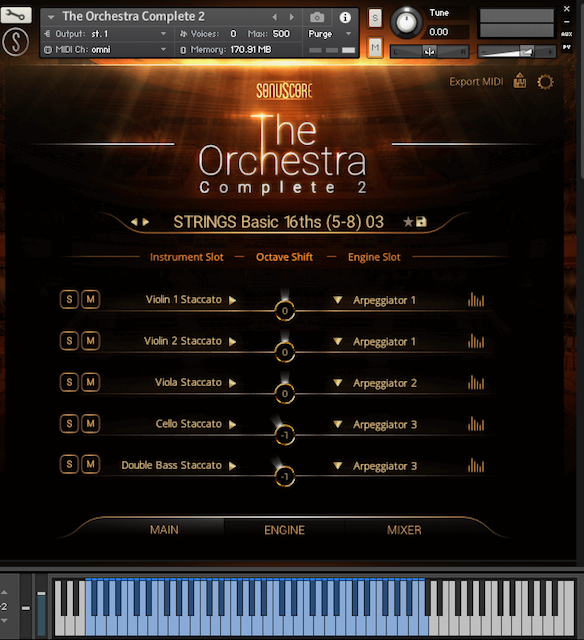This screenshot has height=640, width=584.
Task: Solo the instrument with header S button
Action: (x=375, y=18)
